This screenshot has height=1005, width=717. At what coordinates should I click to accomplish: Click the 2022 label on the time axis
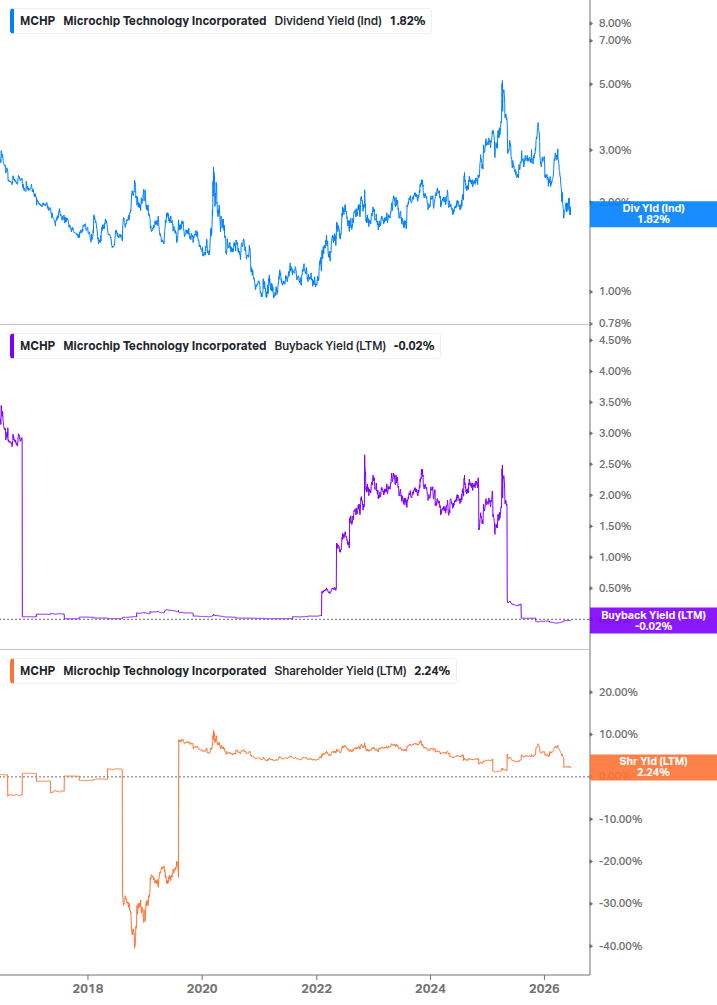[317, 988]
